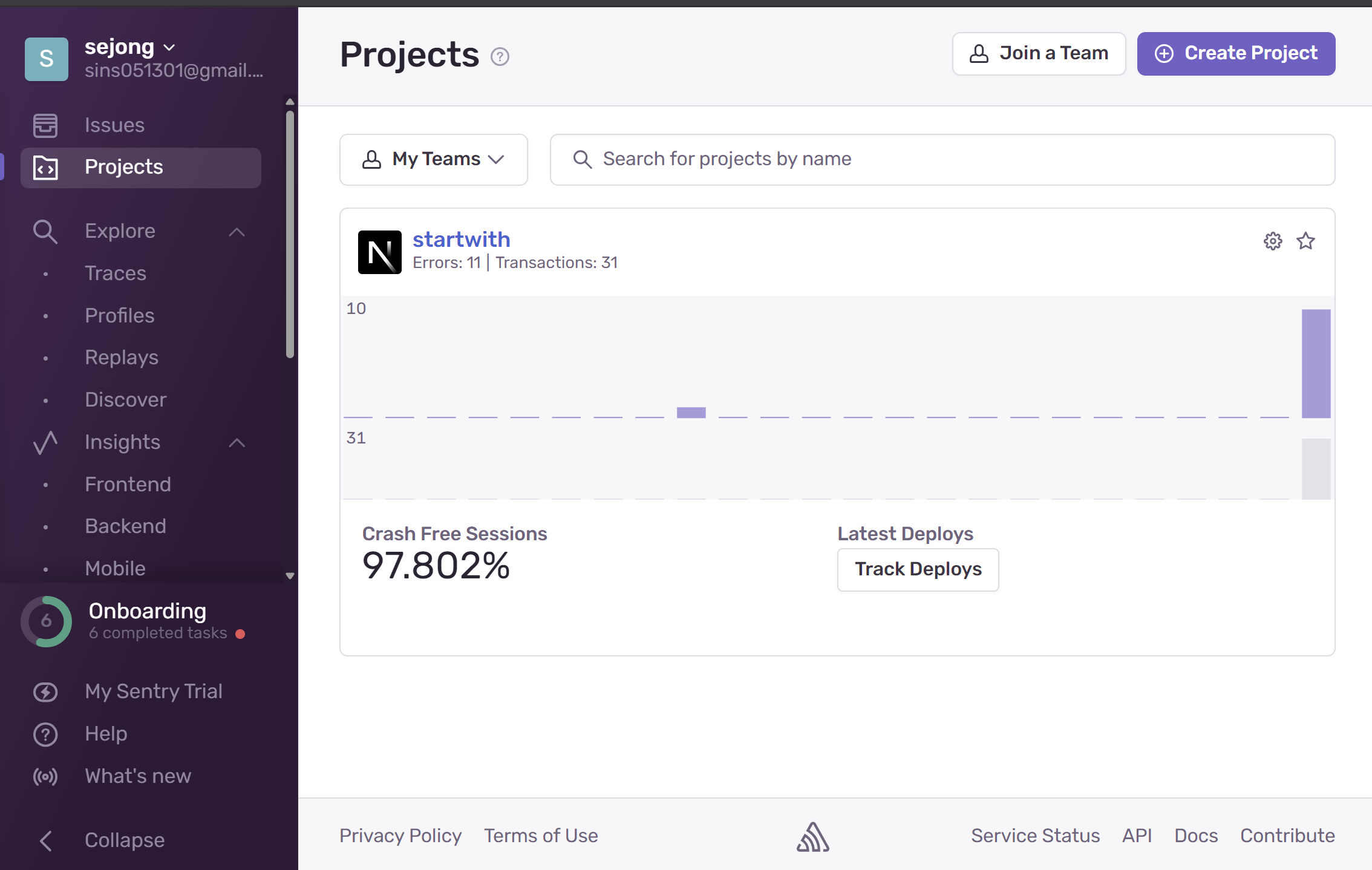Open the Help sidebar item
The image size is (1372, 870).
[106, 734]
